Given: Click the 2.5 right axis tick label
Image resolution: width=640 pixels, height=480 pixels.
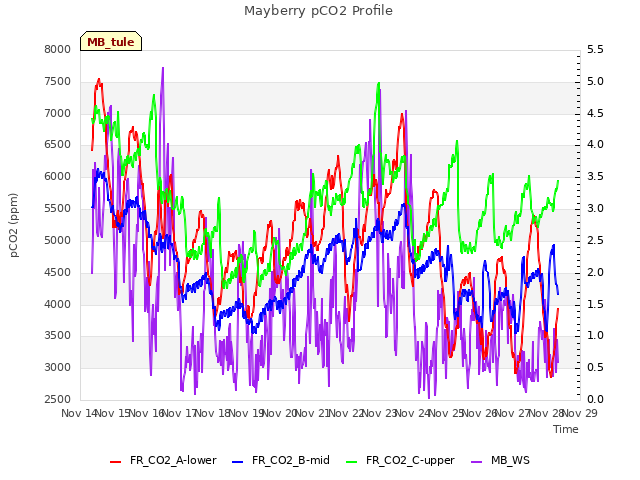Looking at the screenshot, I should pyautogui.click(x=595, y=240).
